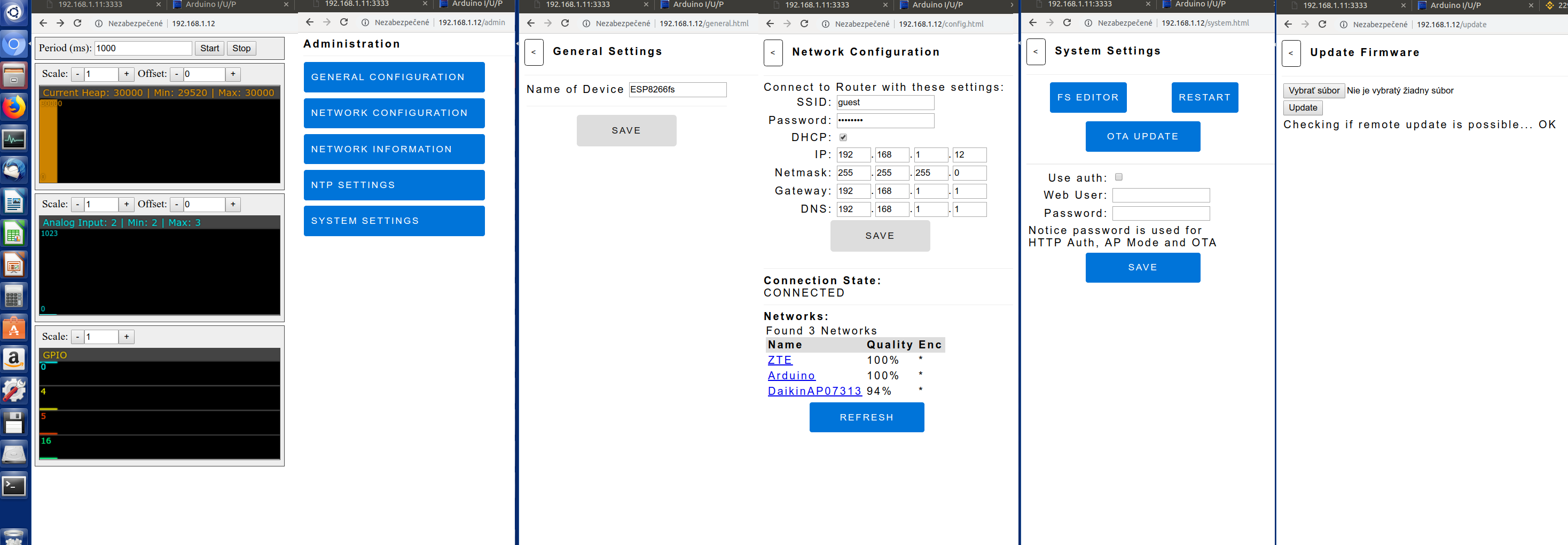Select the DaikinAP07313 network link

pos(814,391)
